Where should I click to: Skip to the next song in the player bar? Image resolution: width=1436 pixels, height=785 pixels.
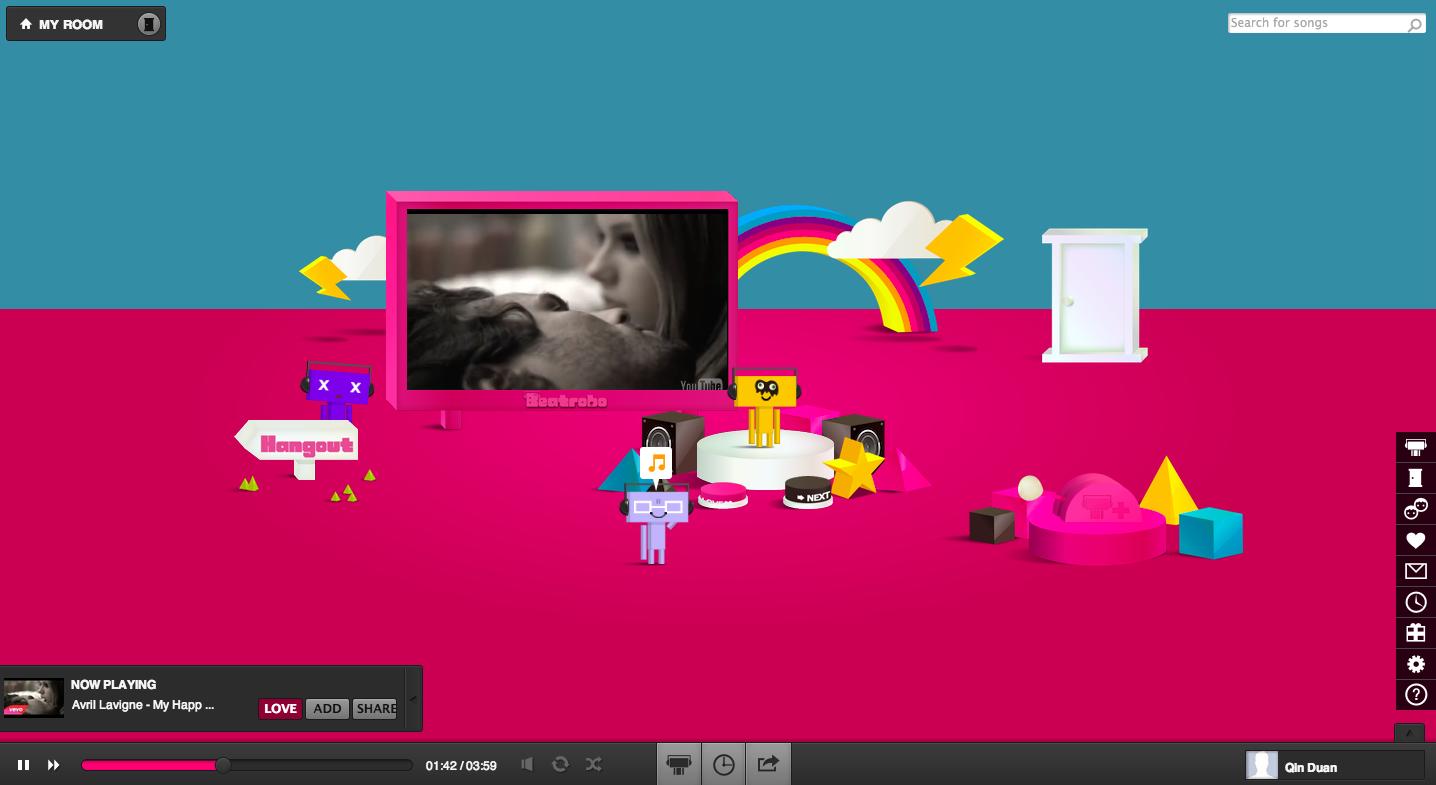click(54, 765)
